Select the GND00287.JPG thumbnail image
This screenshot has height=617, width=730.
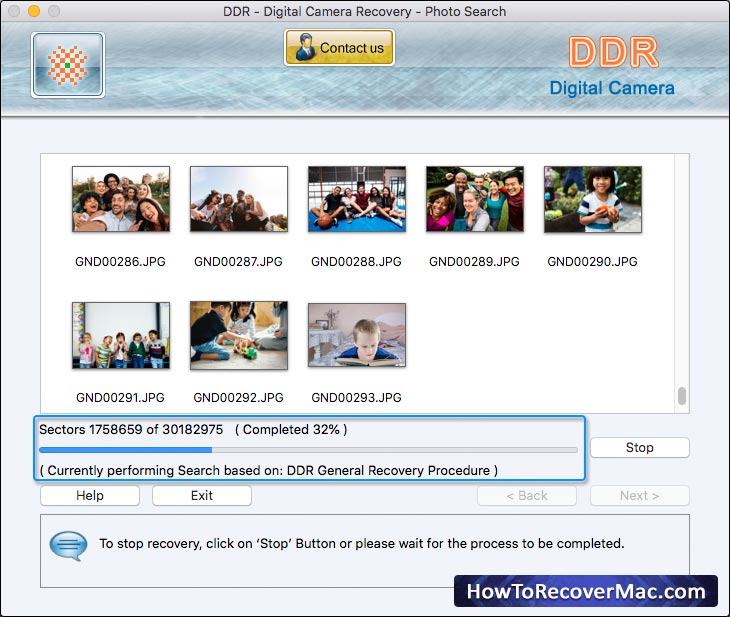239,199
